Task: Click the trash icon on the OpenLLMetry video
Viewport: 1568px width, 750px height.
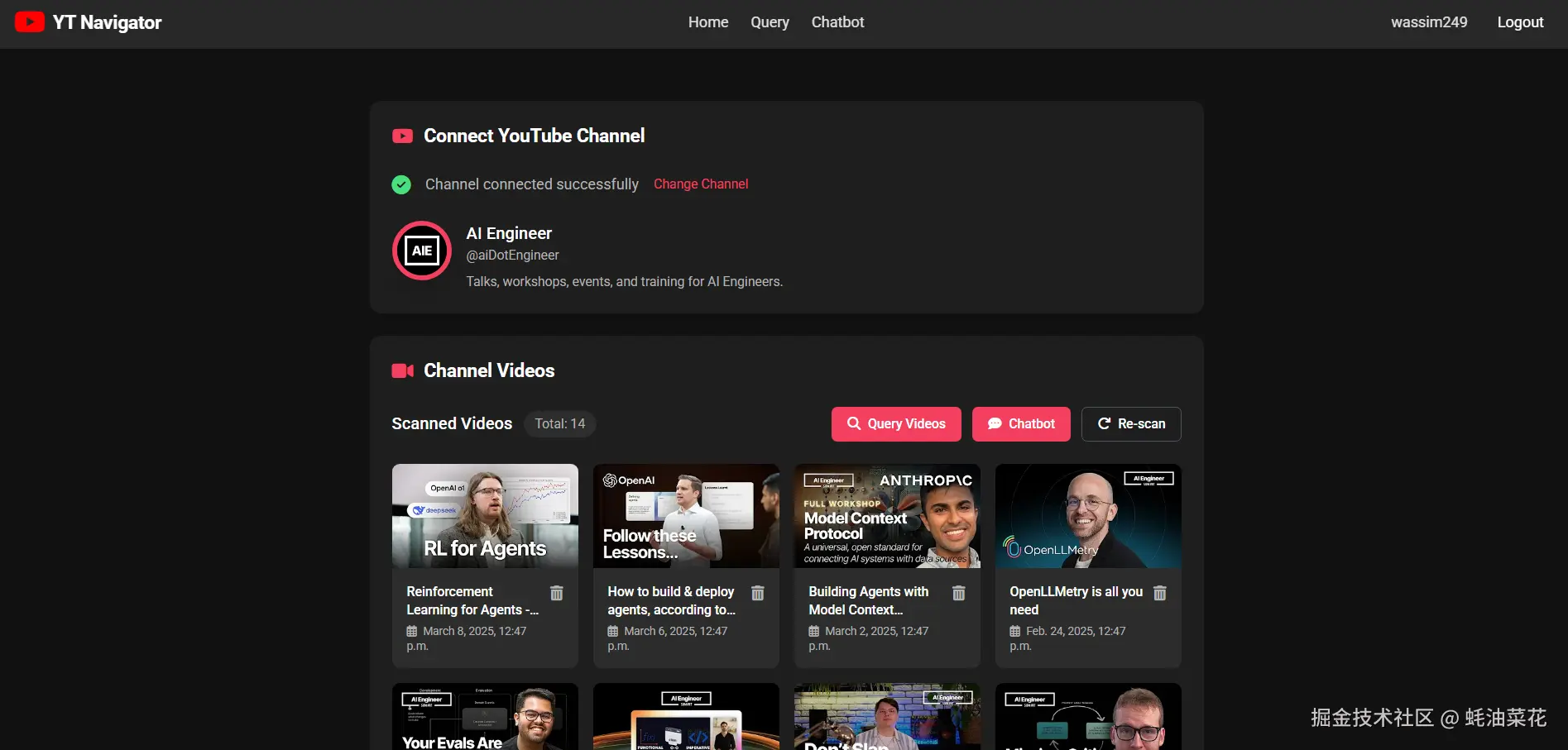Action: tap(1159, 593)
